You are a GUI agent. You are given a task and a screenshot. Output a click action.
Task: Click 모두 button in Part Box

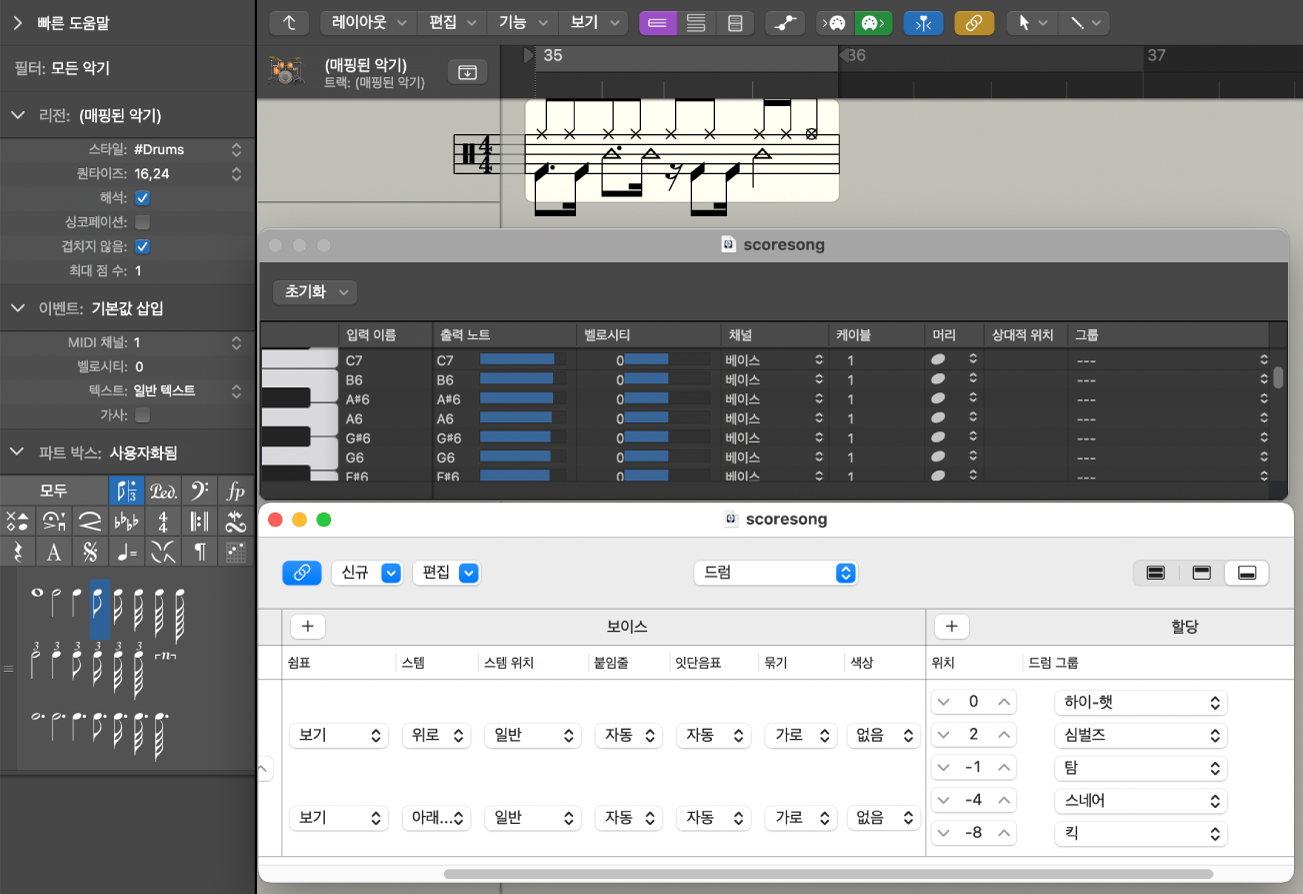(54, 491)
